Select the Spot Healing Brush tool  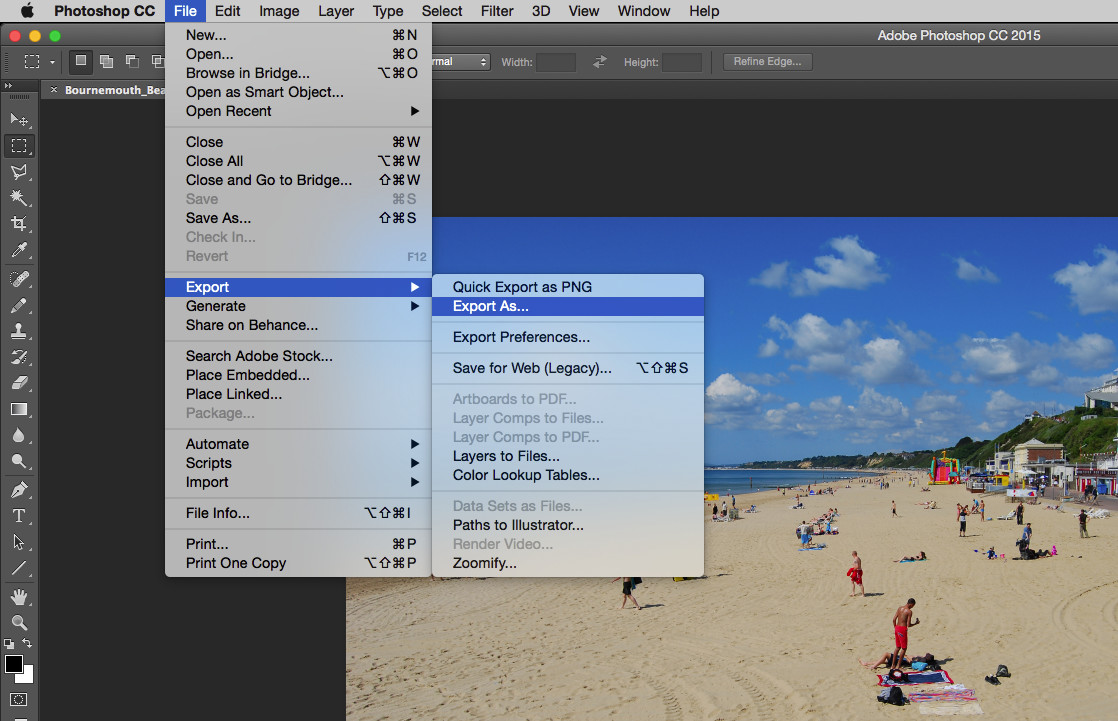click(19, 279)
